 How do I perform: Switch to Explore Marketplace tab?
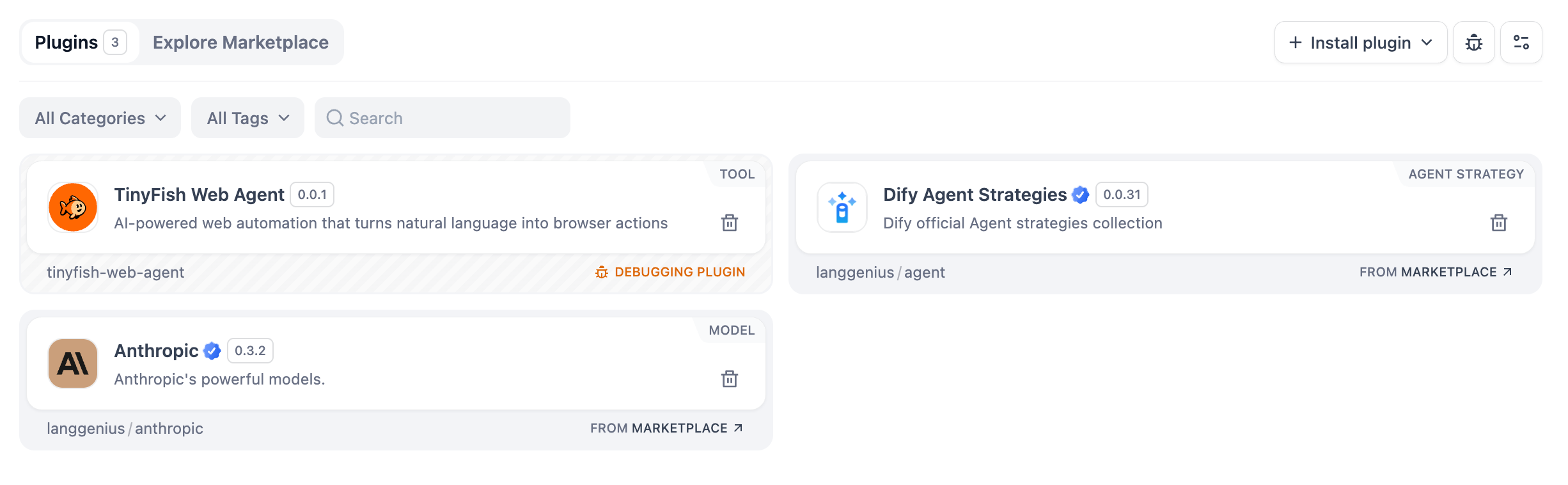point(240,42)
